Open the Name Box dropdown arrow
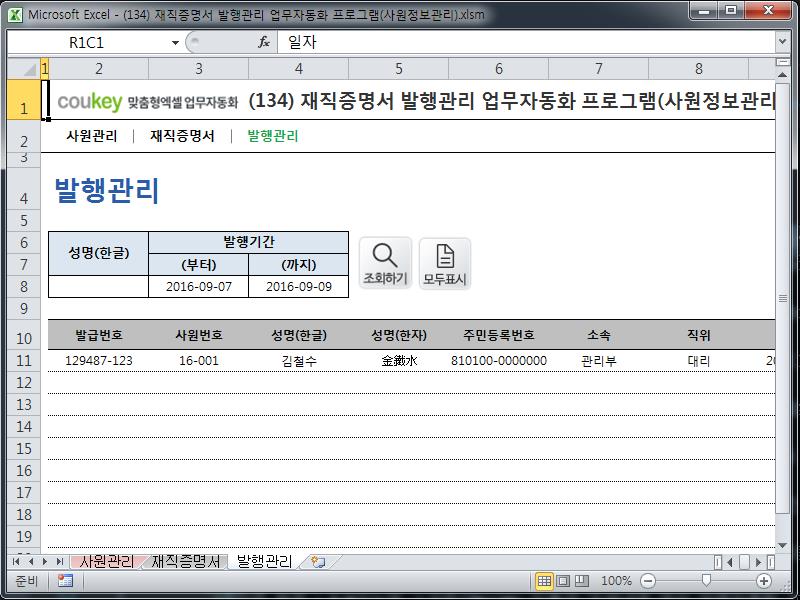Image resolution: width=800 pixels, height=600 pixels. [x=175, y=42]
